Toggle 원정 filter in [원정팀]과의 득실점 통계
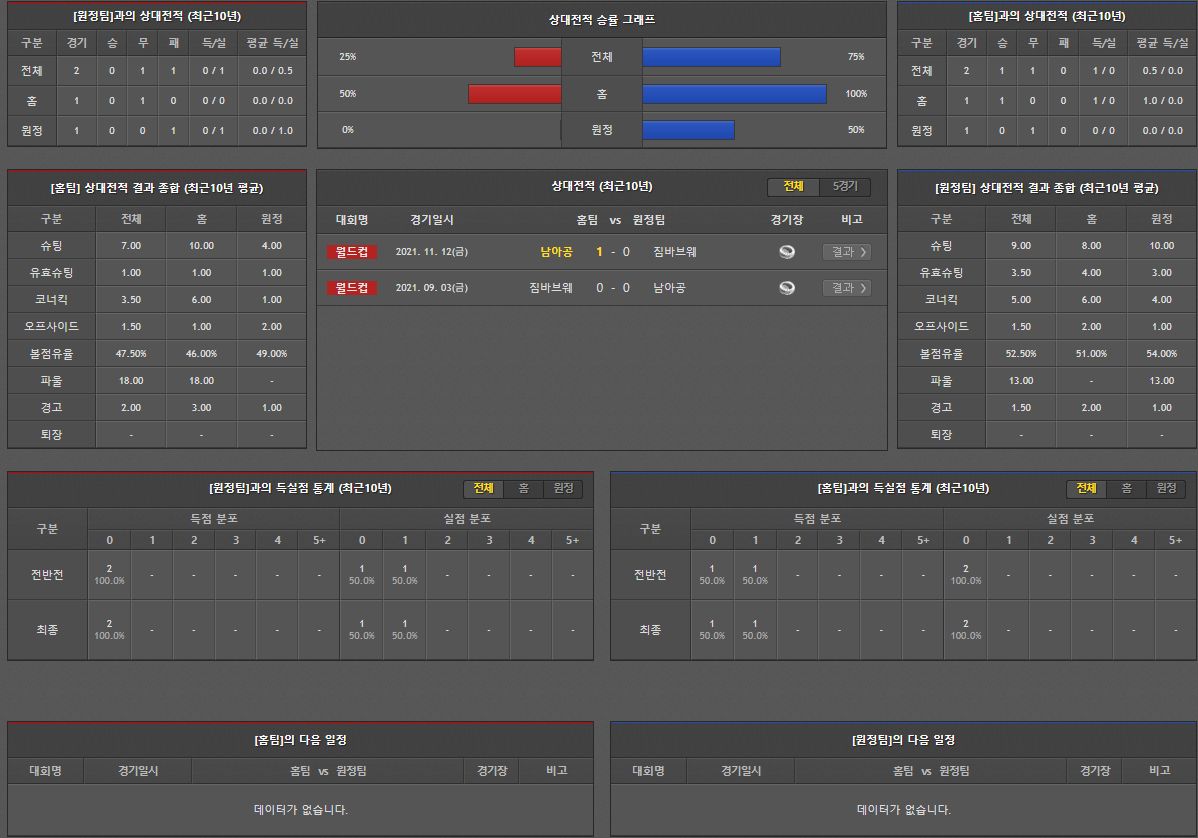Screen dimensions: 1198x838 563,489
